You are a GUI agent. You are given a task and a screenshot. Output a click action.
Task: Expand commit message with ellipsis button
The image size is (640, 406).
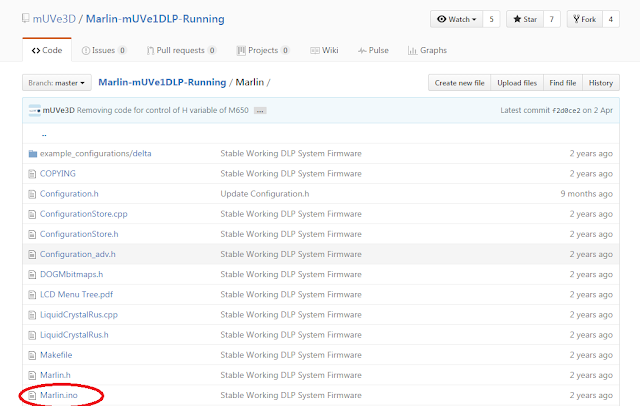(260, 111)
